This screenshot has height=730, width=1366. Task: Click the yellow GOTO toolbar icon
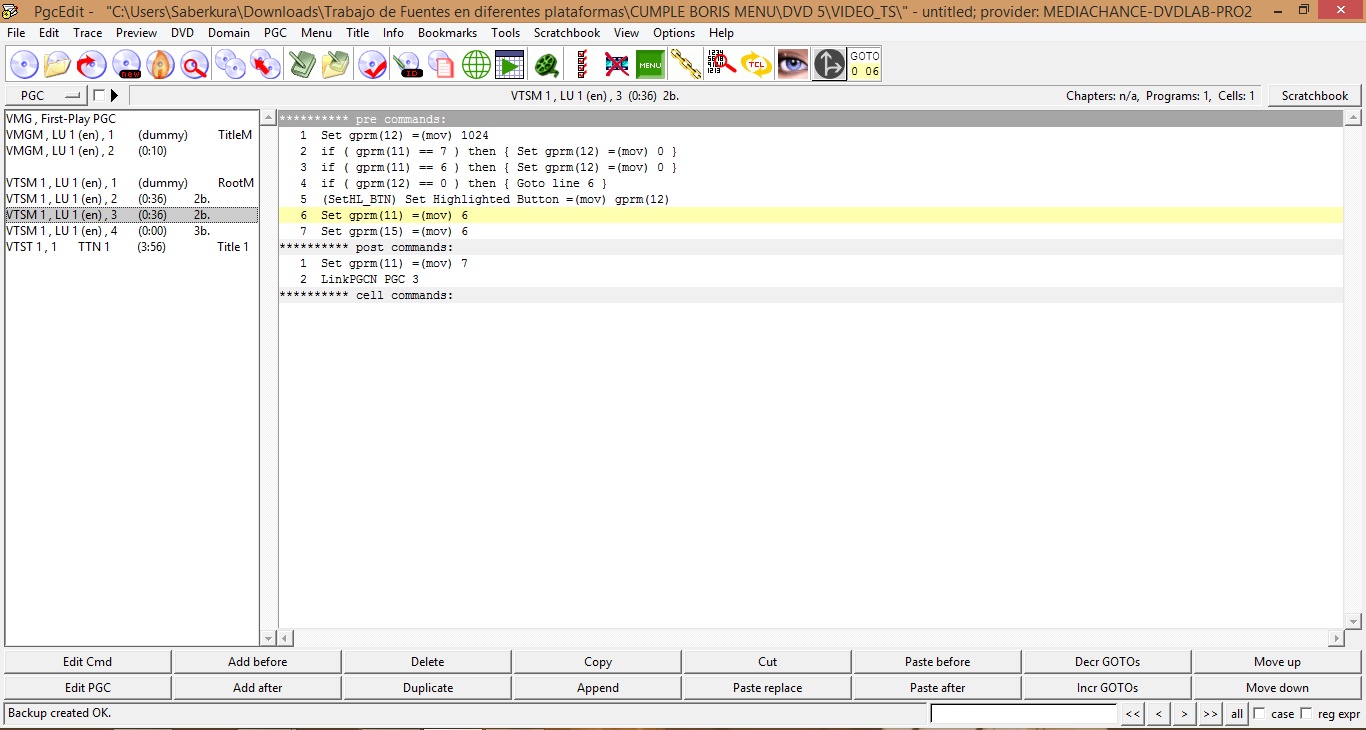(x=865, y=65)
